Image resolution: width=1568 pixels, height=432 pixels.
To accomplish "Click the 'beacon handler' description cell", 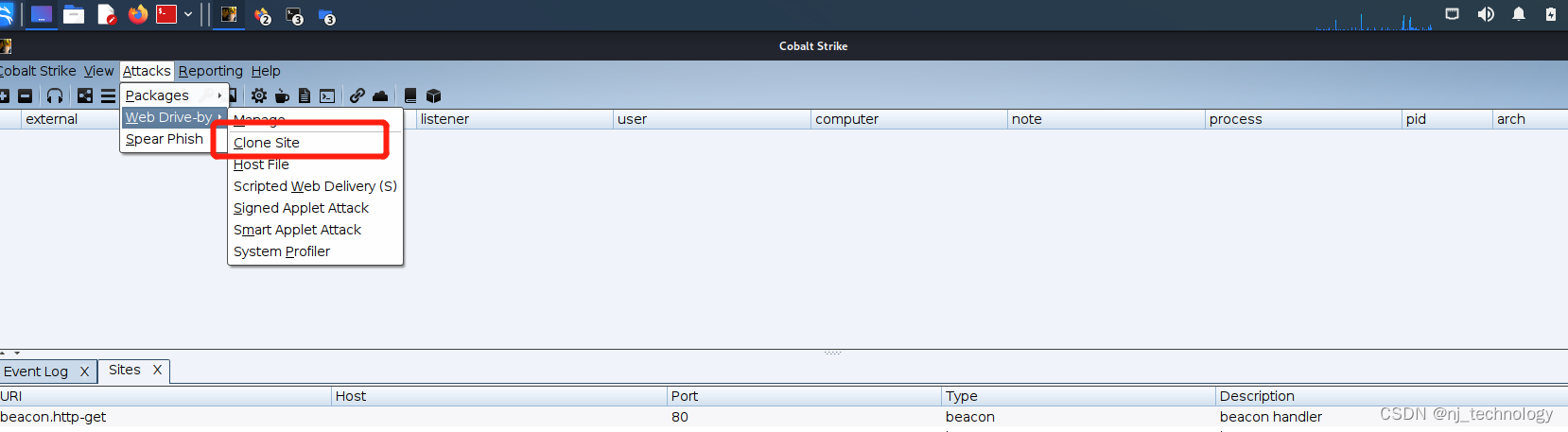I will pos(1270,417).
